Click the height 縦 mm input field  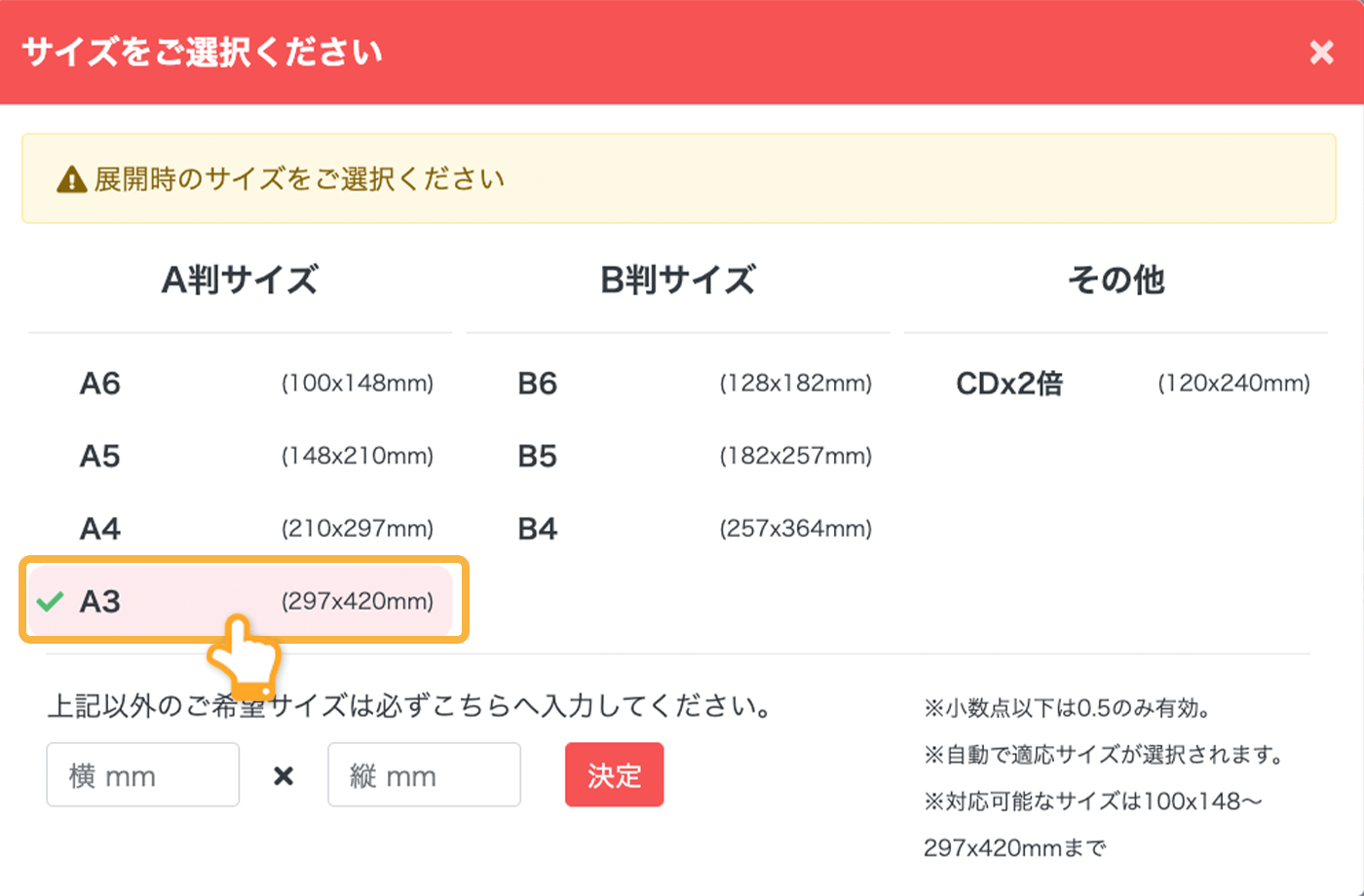coord(424,775)
